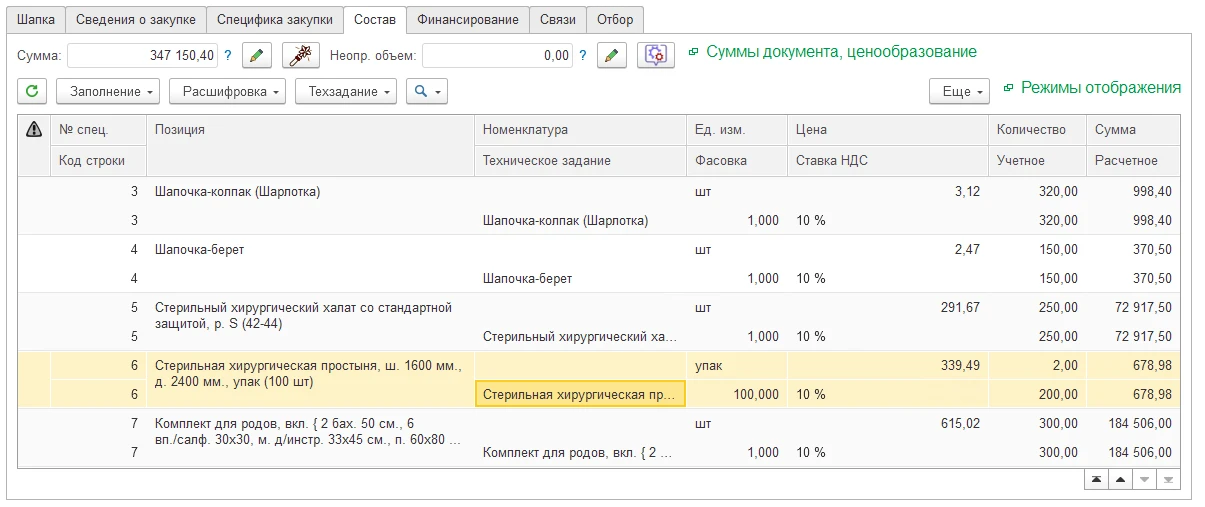Viewport: 1205px width, 507px height.
Task: Click the pencil icon next to Неопр. объем
Action: [x=611, y=55]
